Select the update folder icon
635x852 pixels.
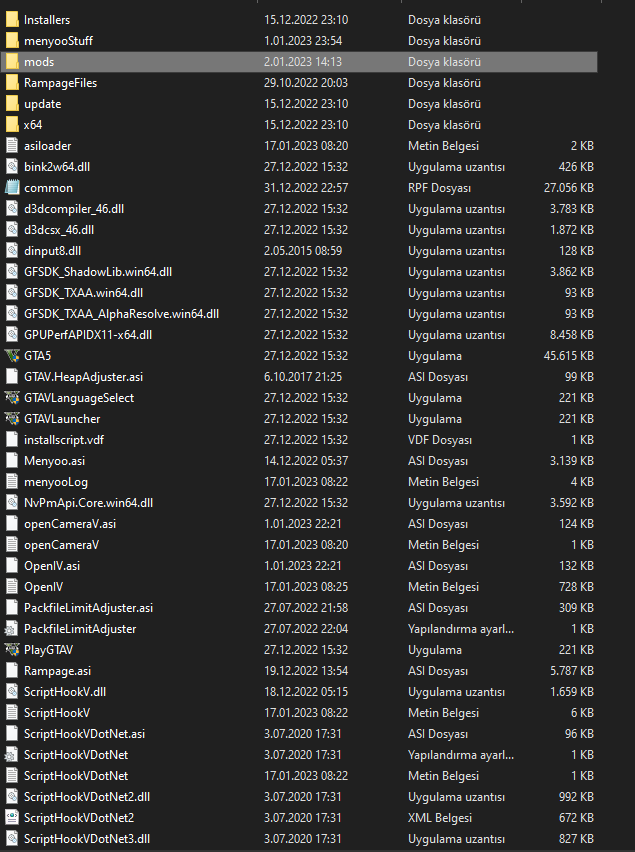pyautogui.click(x=12, y=104)
